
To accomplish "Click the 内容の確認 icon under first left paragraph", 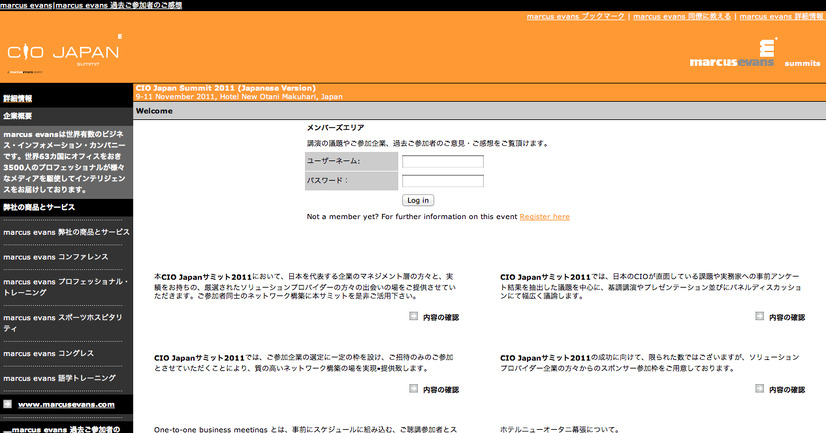I will click(414, 316).
